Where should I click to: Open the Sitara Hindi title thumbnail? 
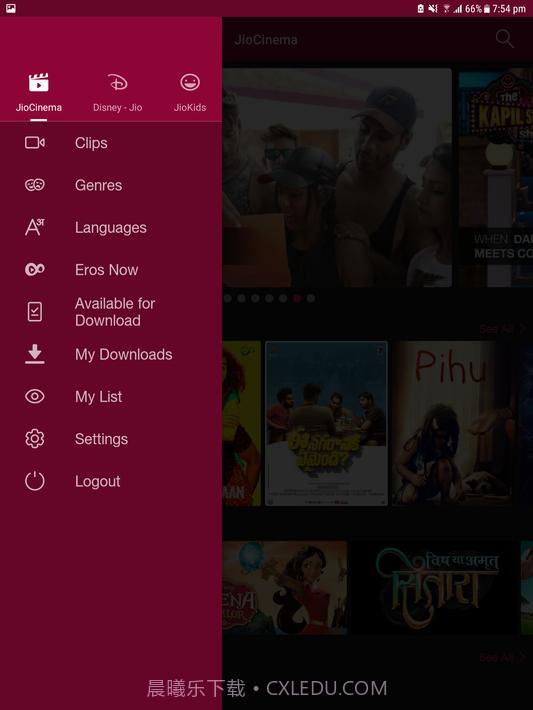435,587
